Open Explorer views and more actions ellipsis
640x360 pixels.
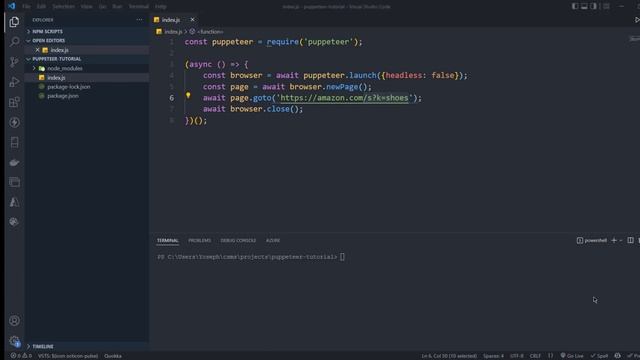[140, 20]
